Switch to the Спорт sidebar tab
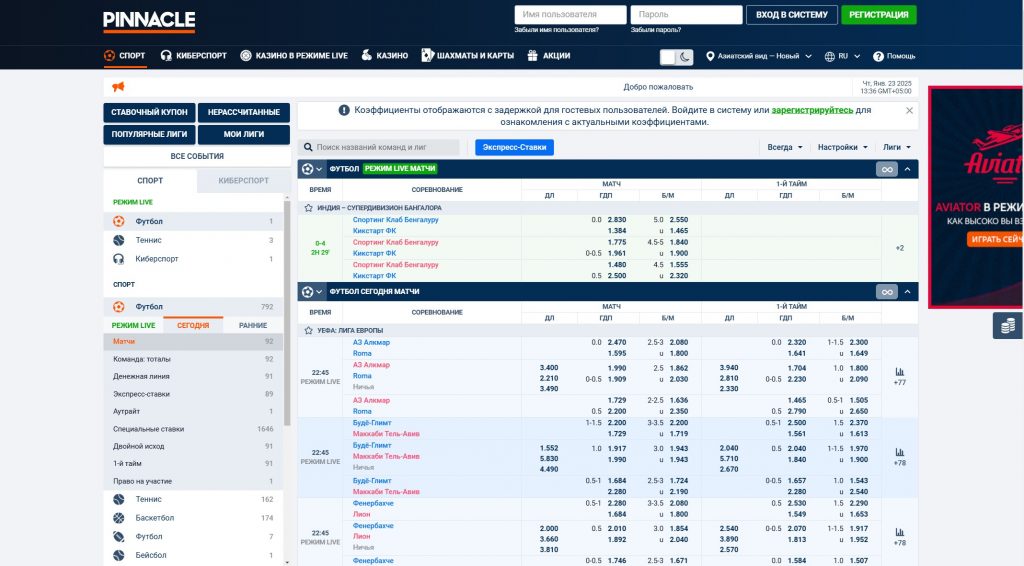The height and width of the screenshot is (566, 1024). point(150,180)
